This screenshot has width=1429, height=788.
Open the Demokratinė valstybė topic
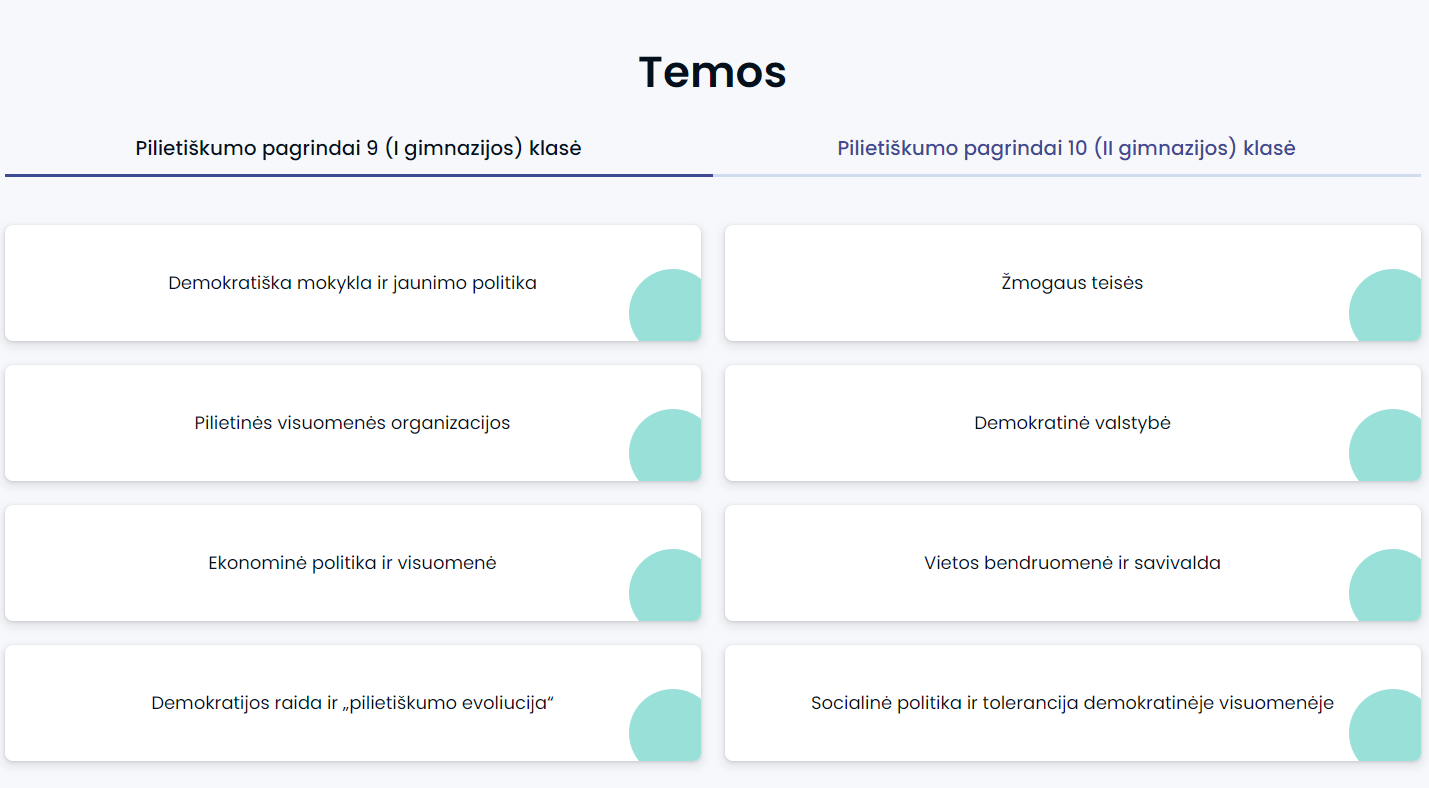point(1073,423)
